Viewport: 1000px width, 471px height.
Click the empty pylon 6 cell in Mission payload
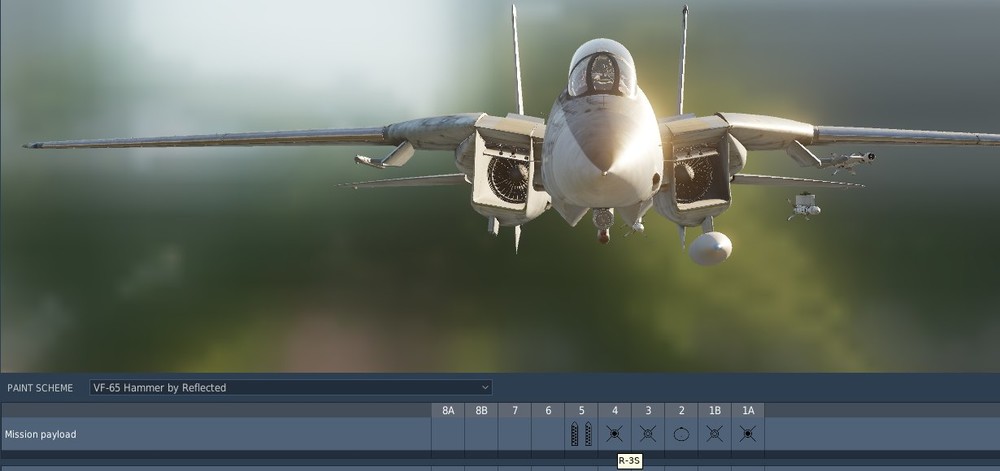[548, 434]
